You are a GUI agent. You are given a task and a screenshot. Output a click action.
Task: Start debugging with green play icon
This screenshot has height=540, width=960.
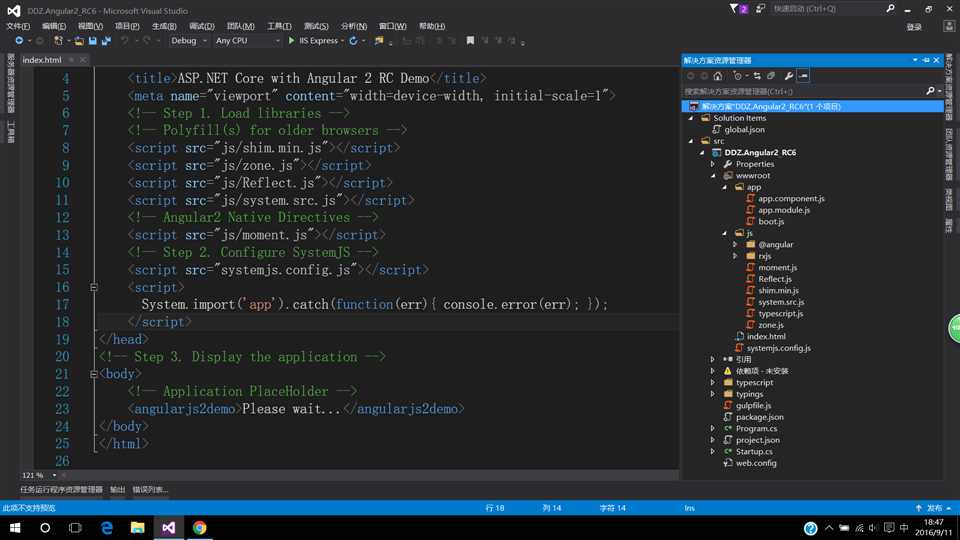point(291,40)
